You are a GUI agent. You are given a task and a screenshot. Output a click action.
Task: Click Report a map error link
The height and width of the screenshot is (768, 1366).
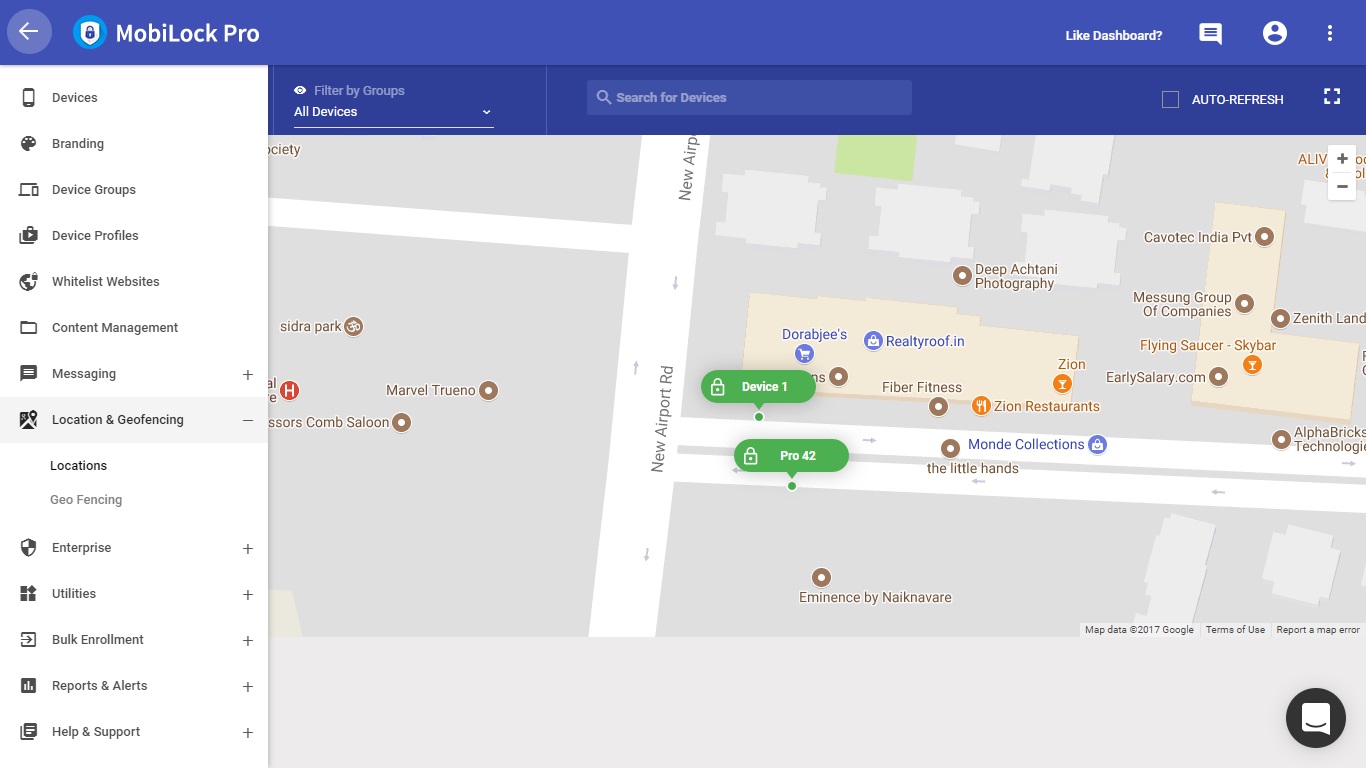(x=1318, y=630)
